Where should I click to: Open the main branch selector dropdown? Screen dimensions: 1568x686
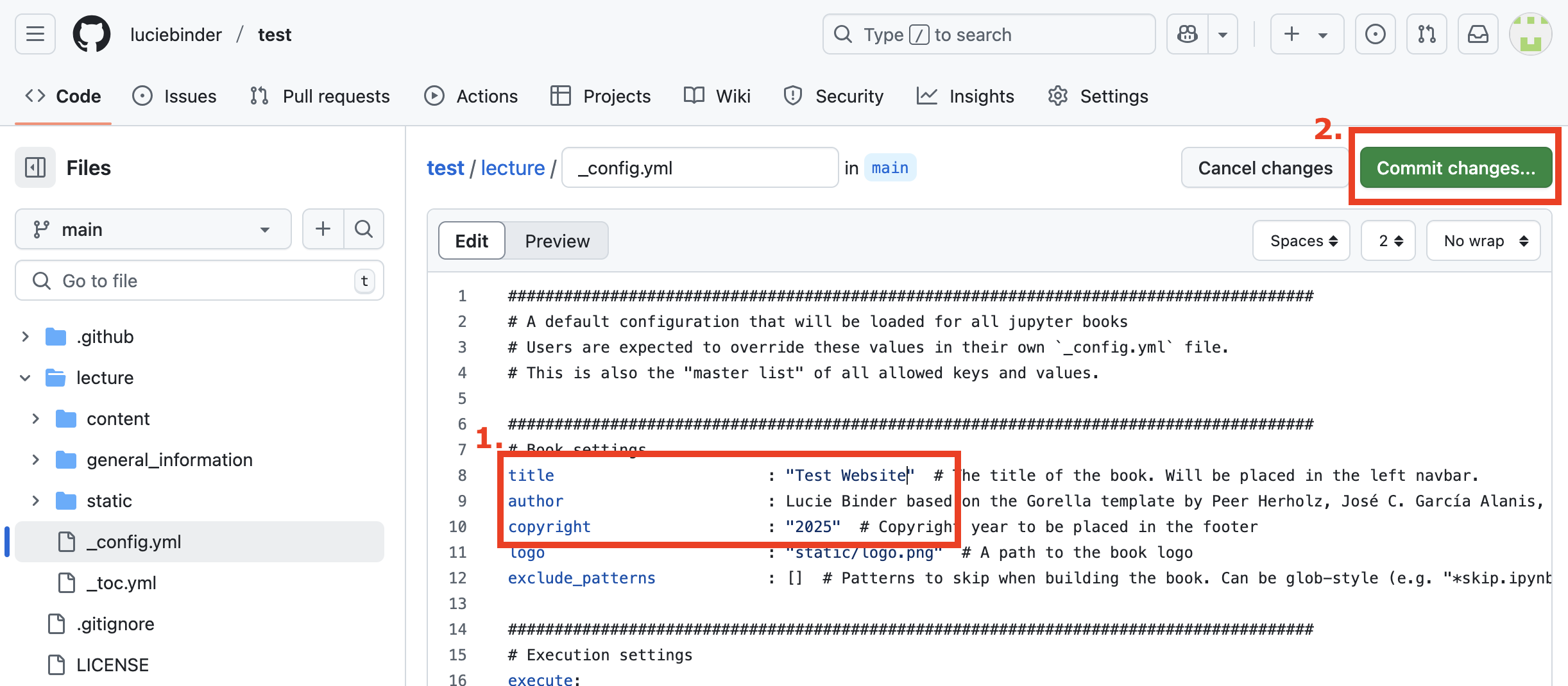[153, 229]
